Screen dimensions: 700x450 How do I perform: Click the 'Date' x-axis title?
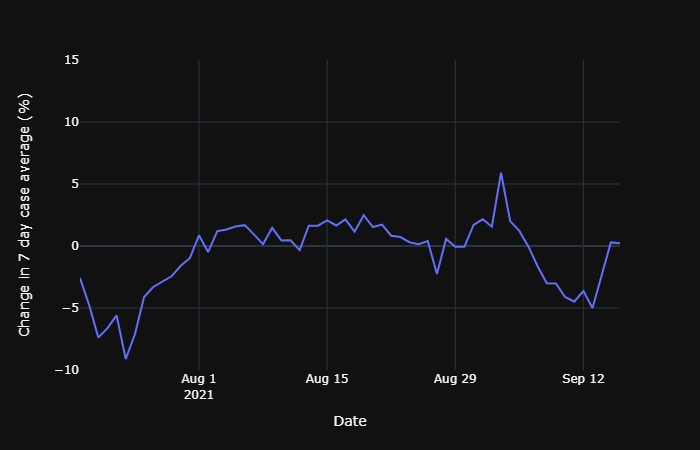point(350,422)
